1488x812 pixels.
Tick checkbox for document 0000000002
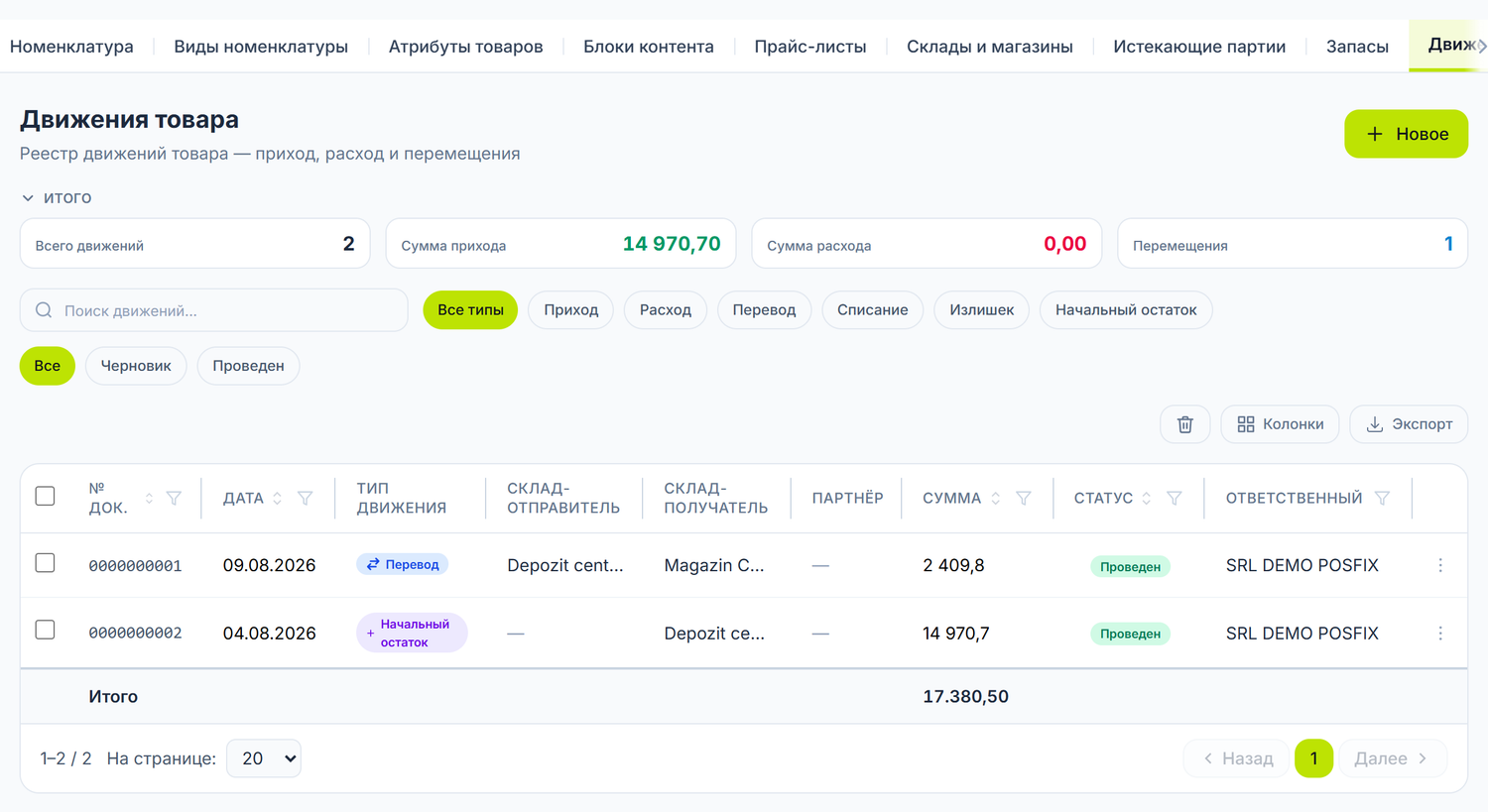tap(45, 630)
